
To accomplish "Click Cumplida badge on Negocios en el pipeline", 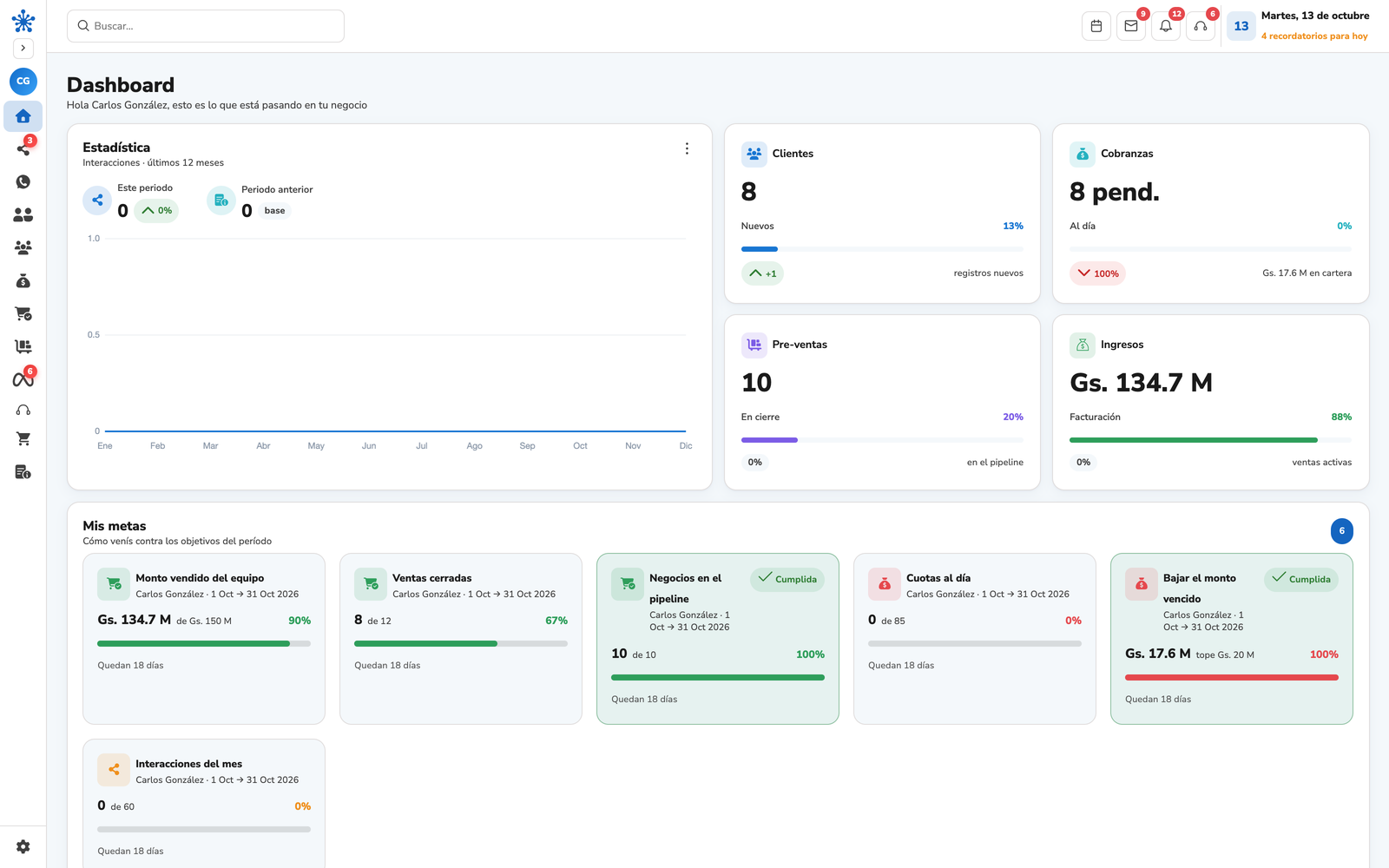I will pos(787,579).
